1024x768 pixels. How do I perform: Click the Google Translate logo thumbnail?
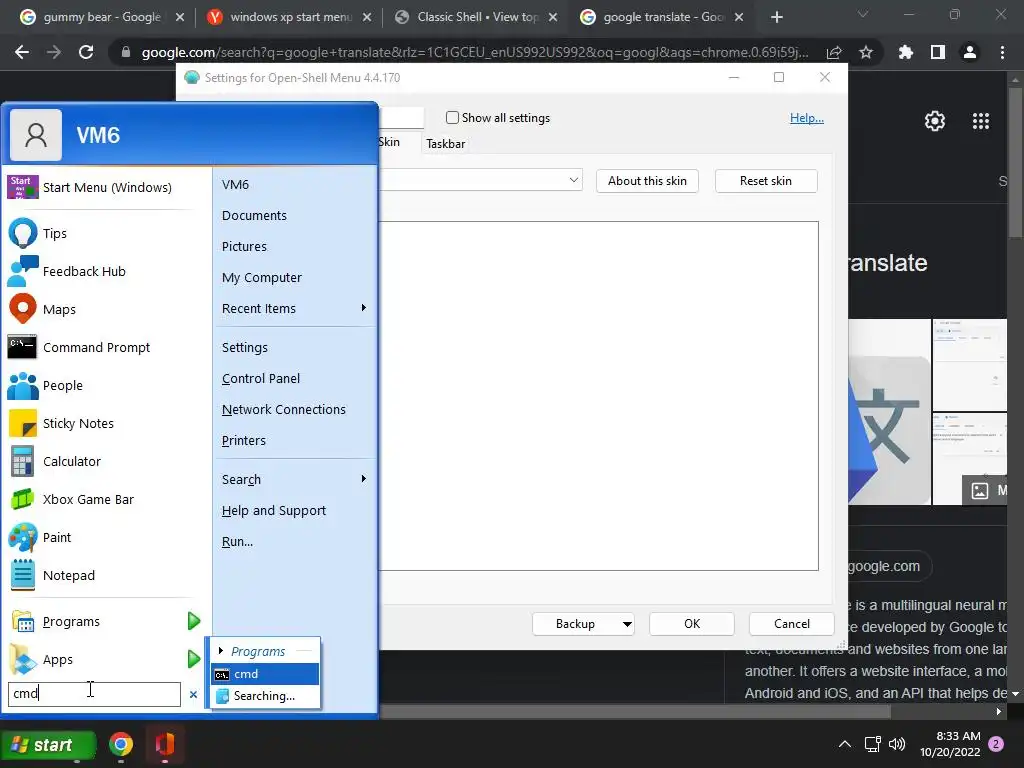pyautogui.click(x=889, y=412)
